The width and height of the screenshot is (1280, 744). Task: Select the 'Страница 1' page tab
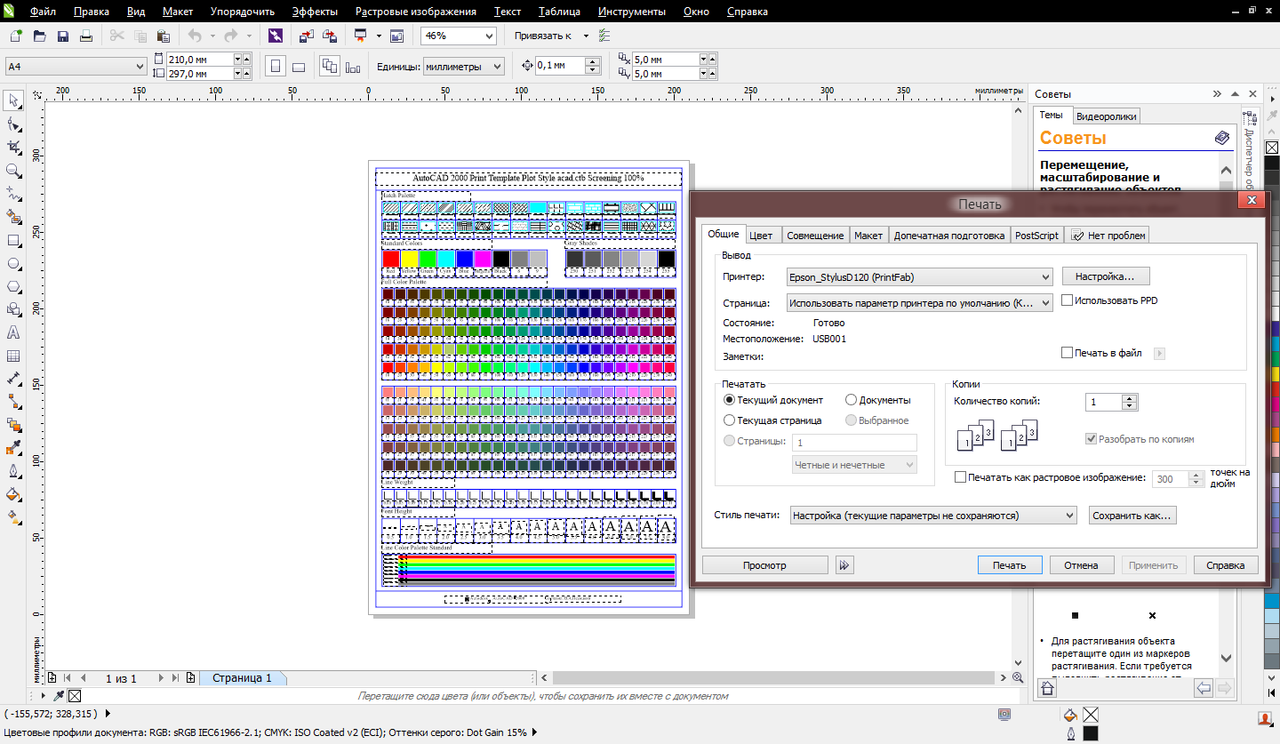[x=241, y=678]
